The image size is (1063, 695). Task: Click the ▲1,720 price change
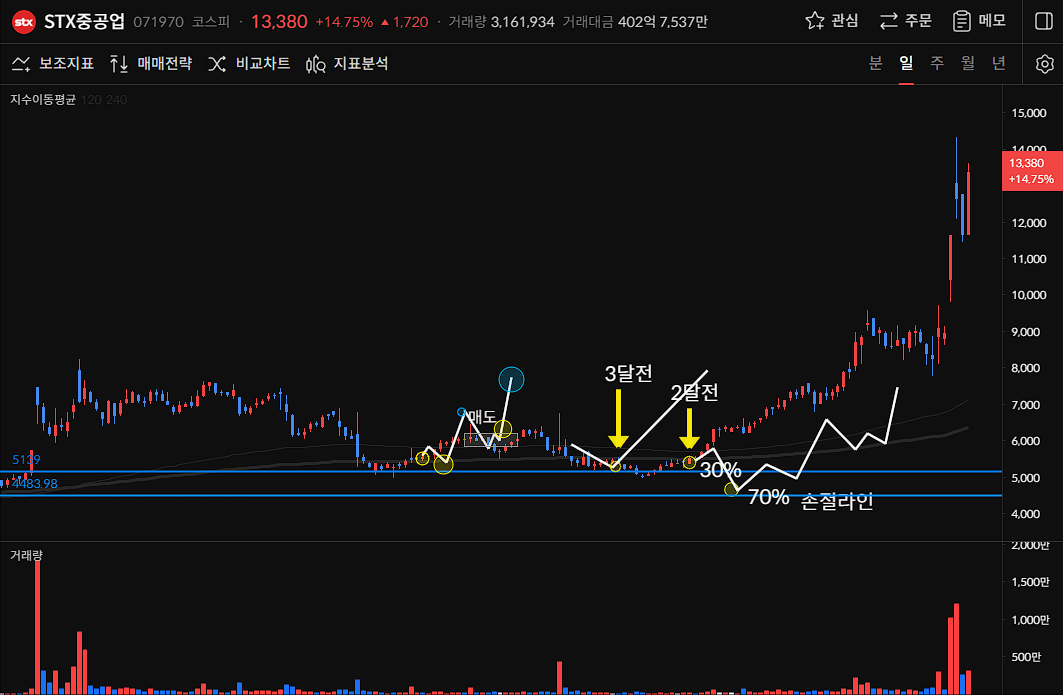pyautogui.click(x=405, y=22)
